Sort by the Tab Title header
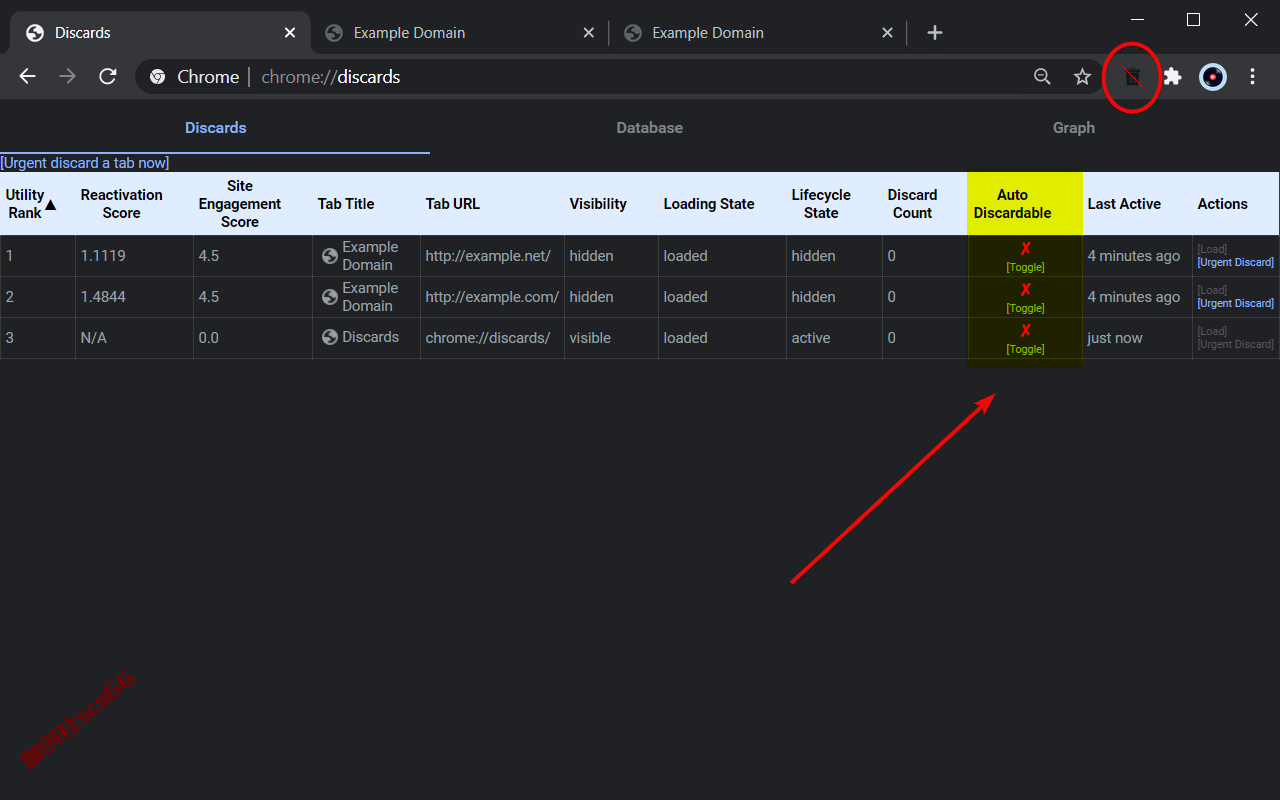Viewport: 1280px width, 800px height. pyautogui.click(x=366, y=204)
